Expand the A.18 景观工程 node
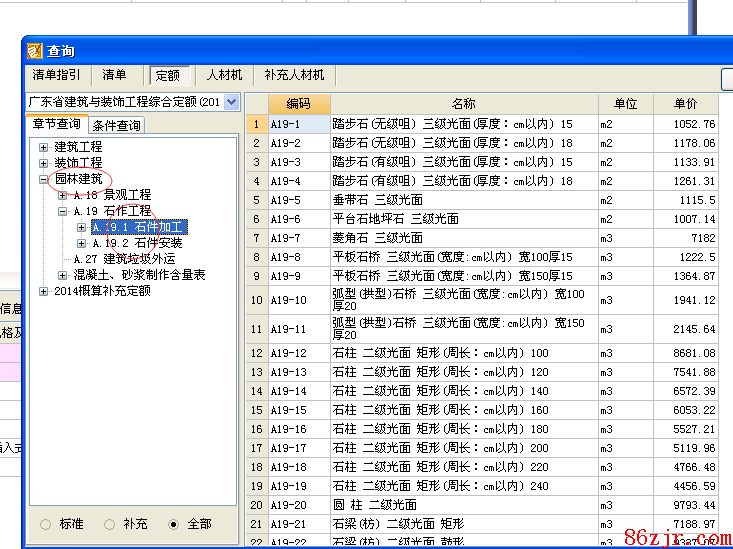This screenshot has height=549, width=733. tap(62, 196)
